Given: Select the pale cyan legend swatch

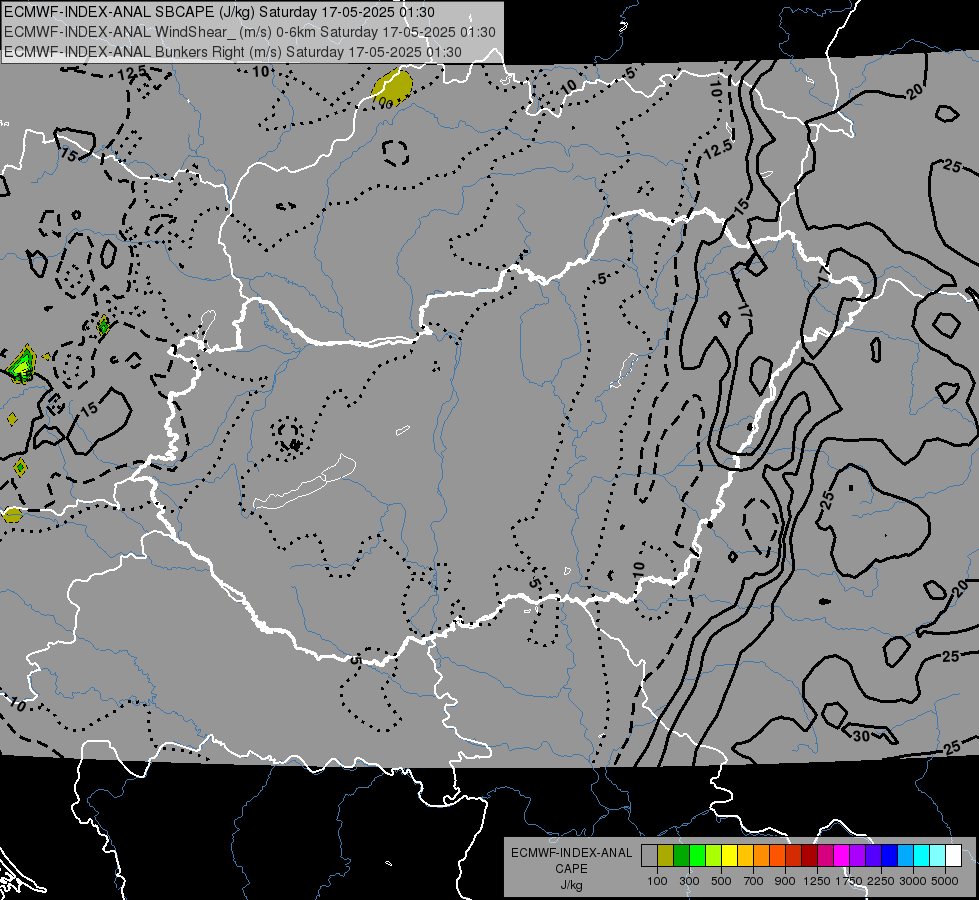Looking at the screenshot, I should pyautogui.click(x=938, y=856).
